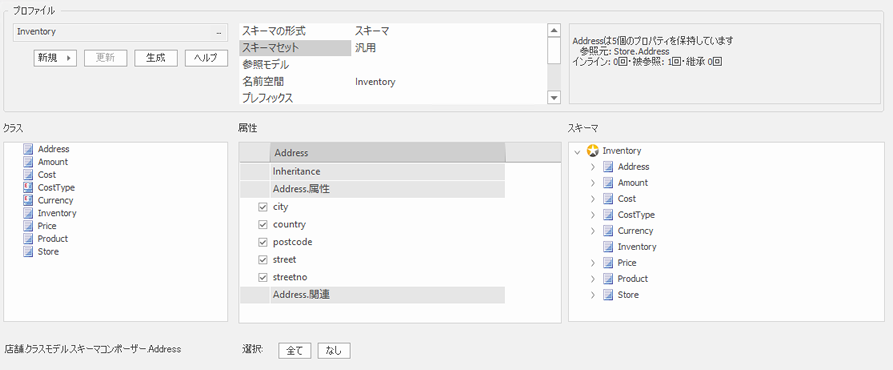Viewport: 893px width, 370px height.
Task: Select the Product icon in schema tree
Action: pyautogui.click(x=608, y=279)
